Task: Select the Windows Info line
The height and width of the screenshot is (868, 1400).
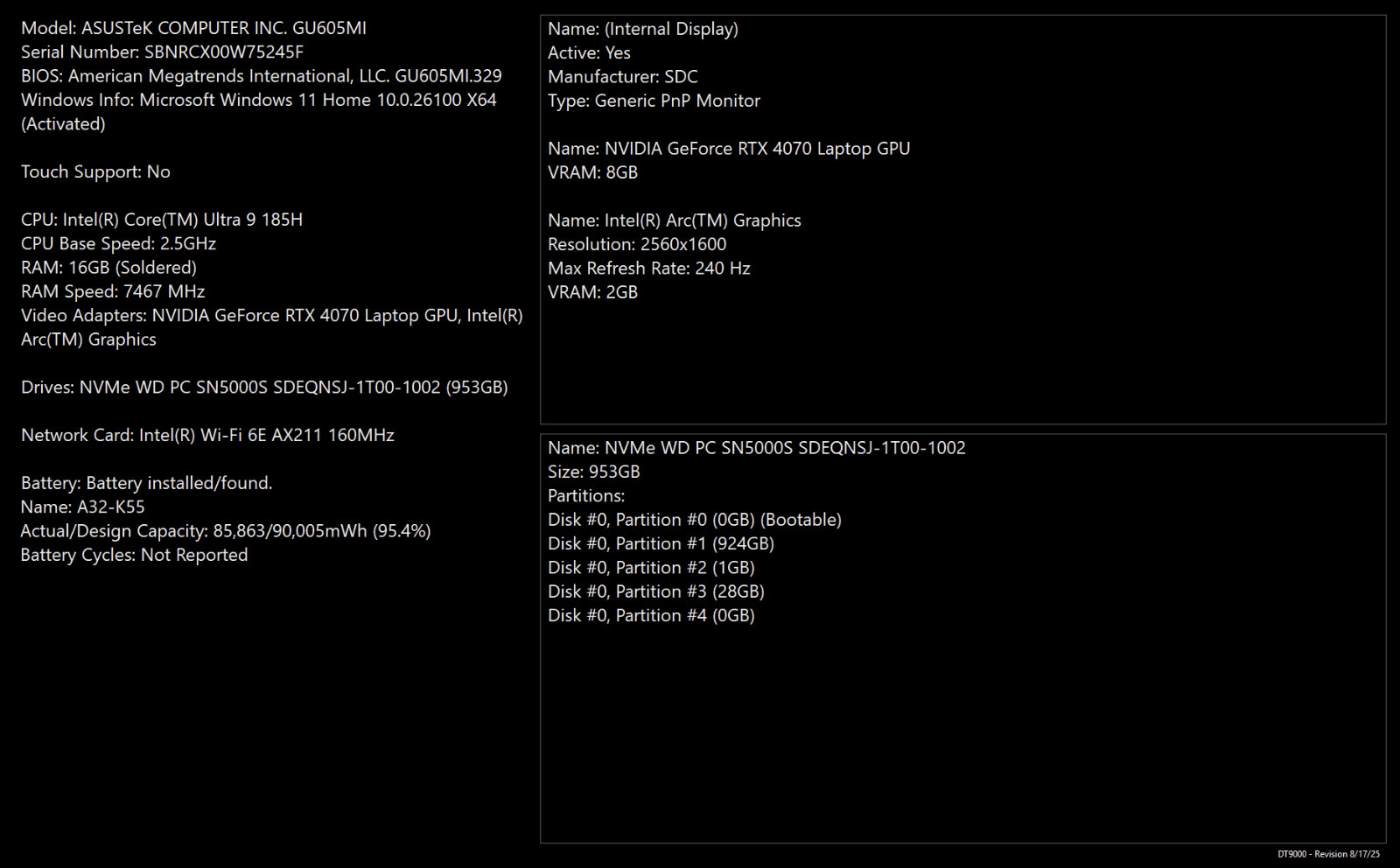Action: coord(259,112)
